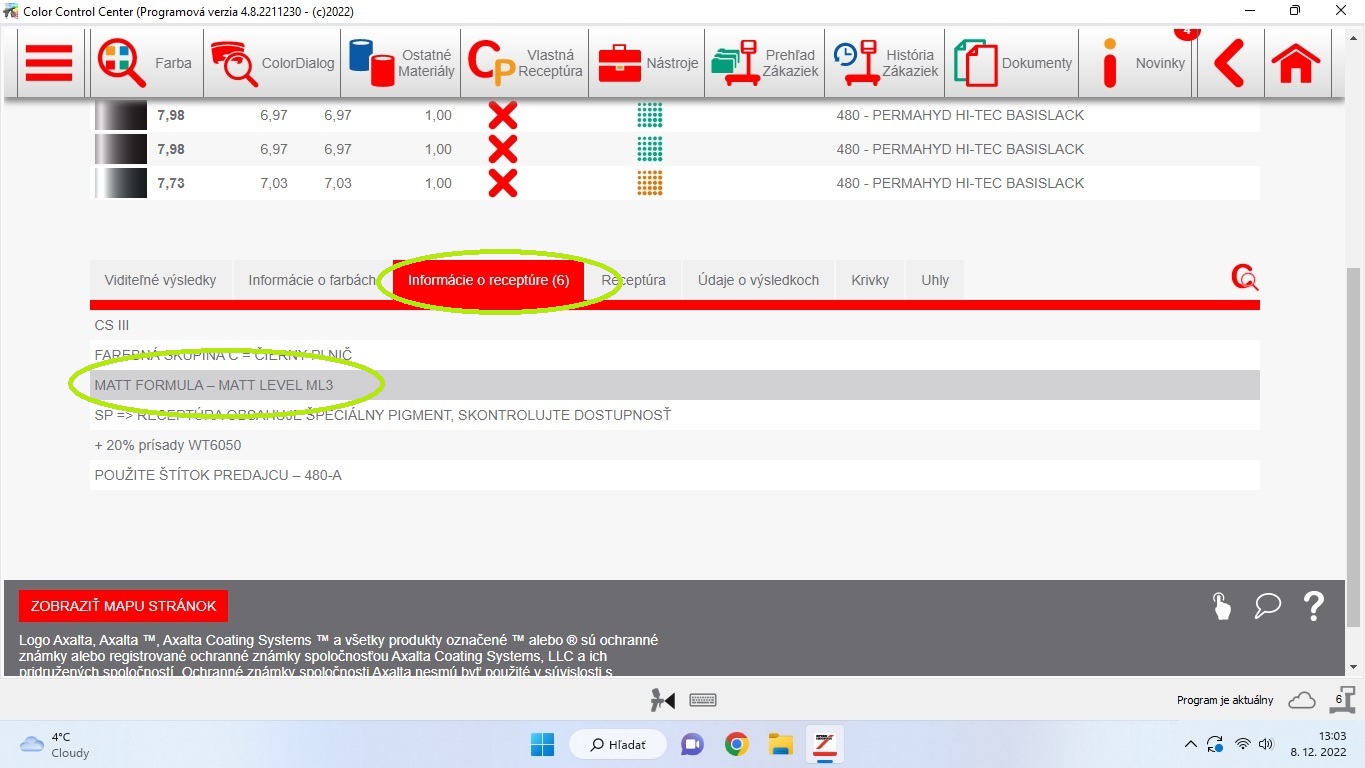The height and width of the screenshot is (768, 1365).
Task: Select MATT FORMULA – MATT LEVEL ML3 row
Action: (675, 385)
